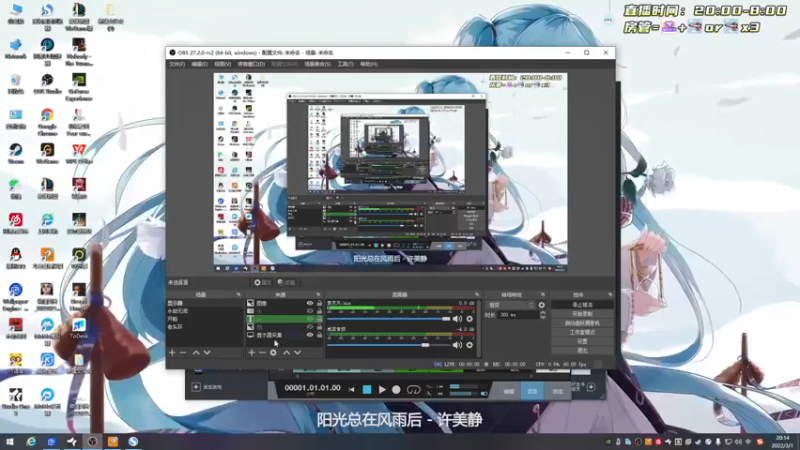
Task: Select 显示器 scene in Scenes list
Action: point(204,303)
